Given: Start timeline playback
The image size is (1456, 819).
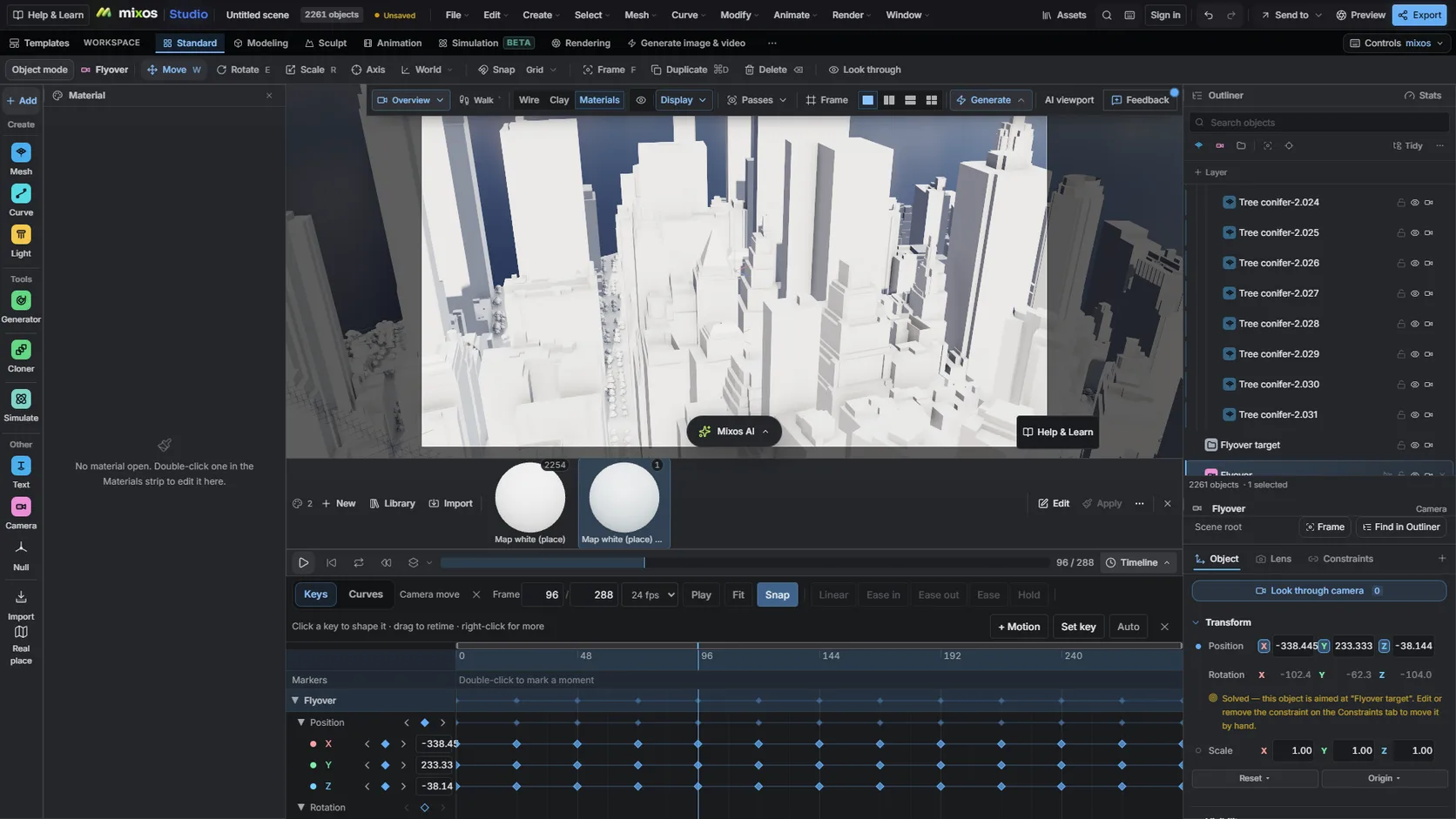Looking at the screenshot, I should coord(303,563).
